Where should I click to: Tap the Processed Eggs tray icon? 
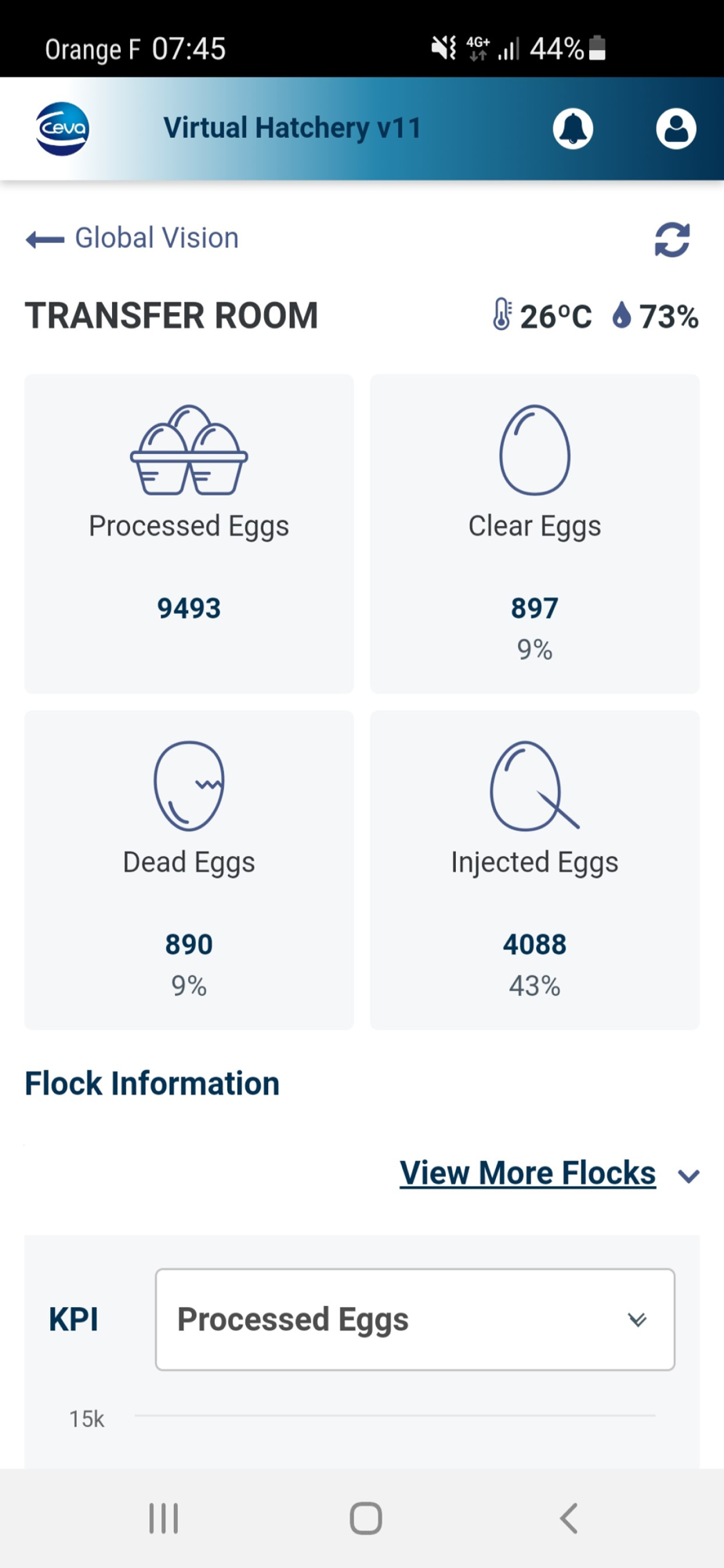pos(189,450)
